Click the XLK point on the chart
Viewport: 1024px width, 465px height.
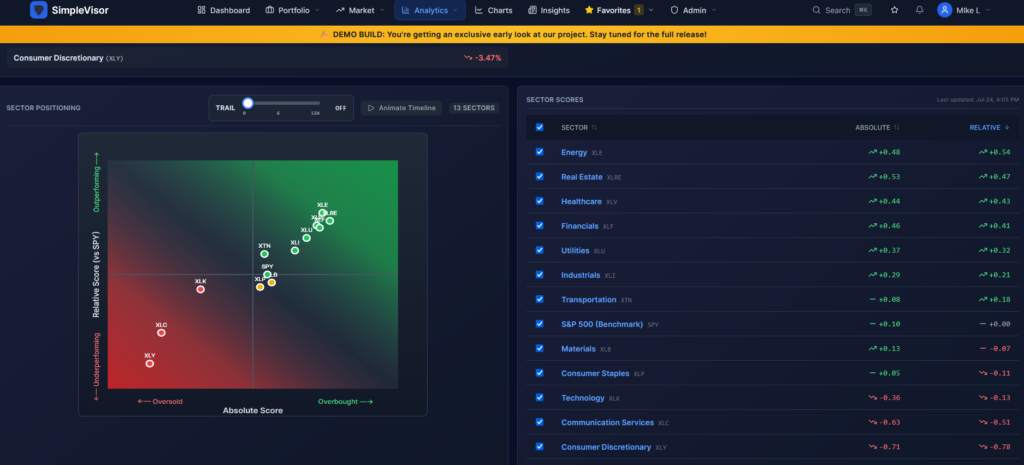tap(200, 289)
